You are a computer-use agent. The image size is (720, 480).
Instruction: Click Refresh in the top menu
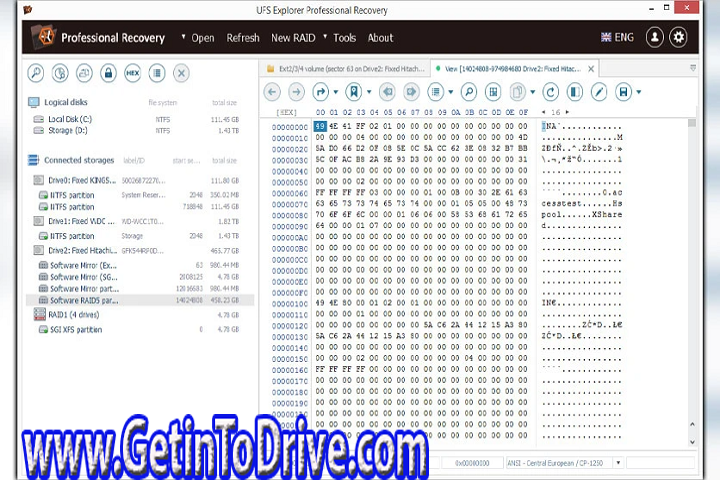(243, 38)
